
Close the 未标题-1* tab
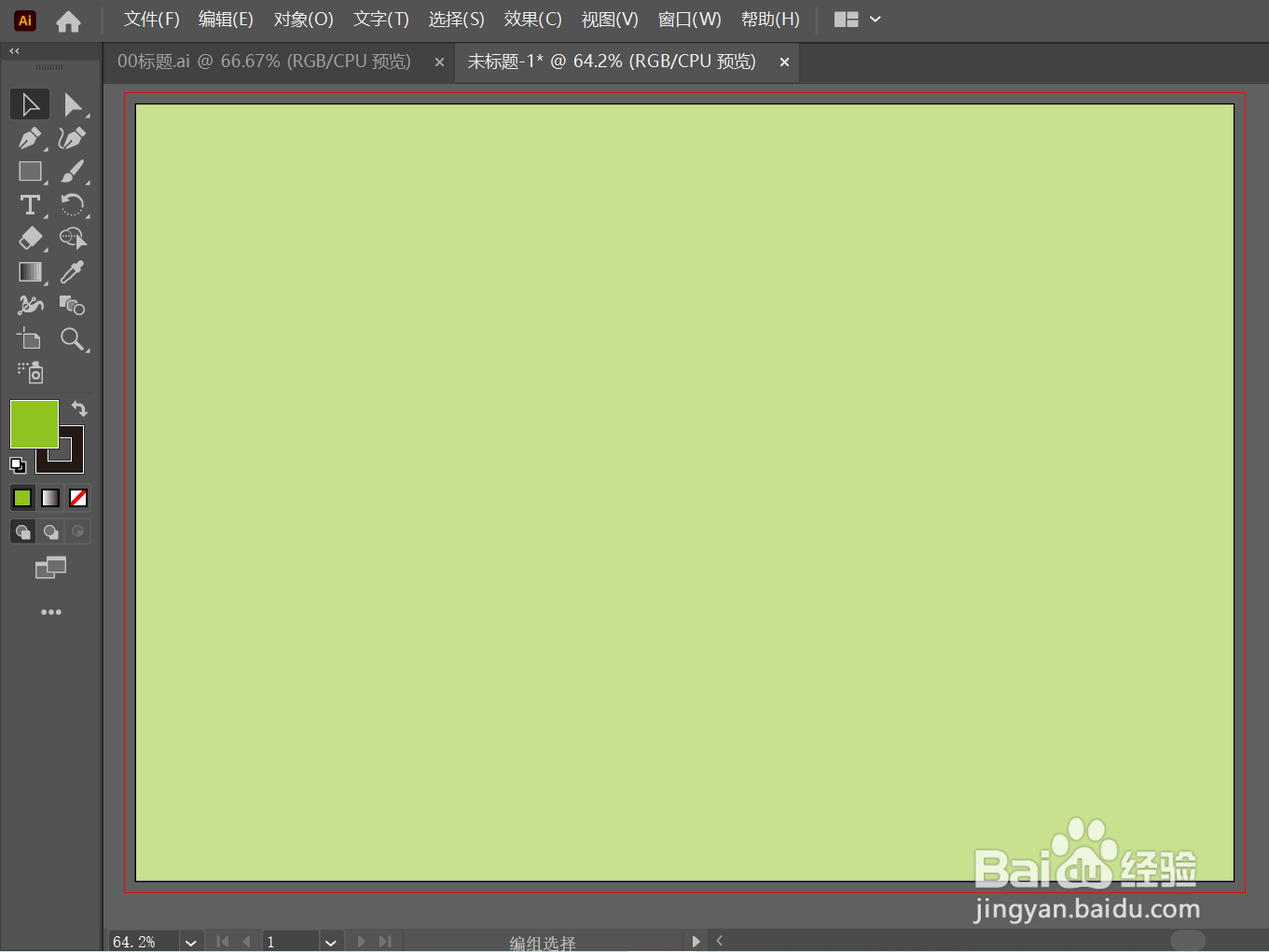tap(784, 62)
